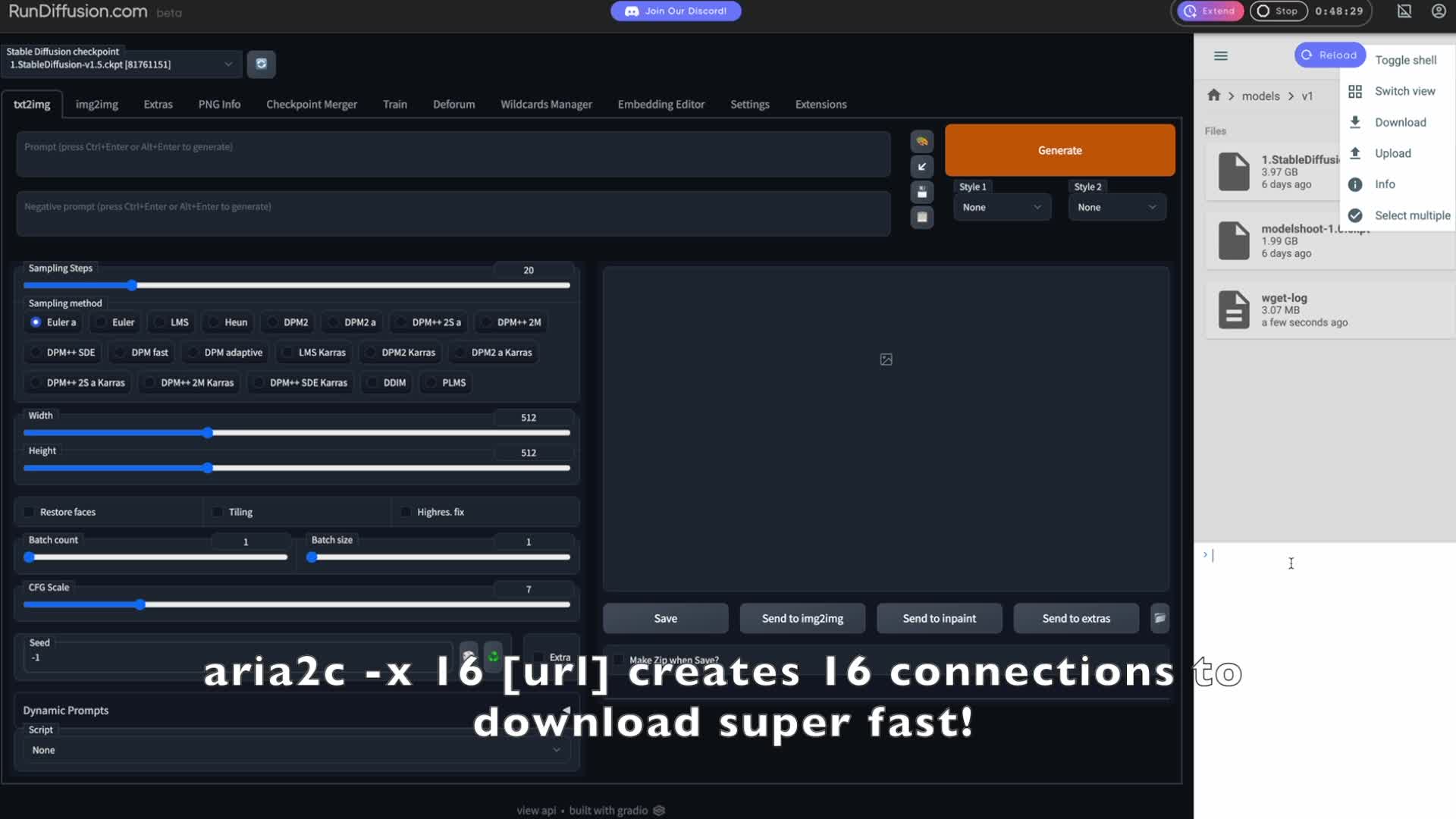Open the Deforum tab
1456x819 pixels.
pyautogui.click(x=453, y=105)
